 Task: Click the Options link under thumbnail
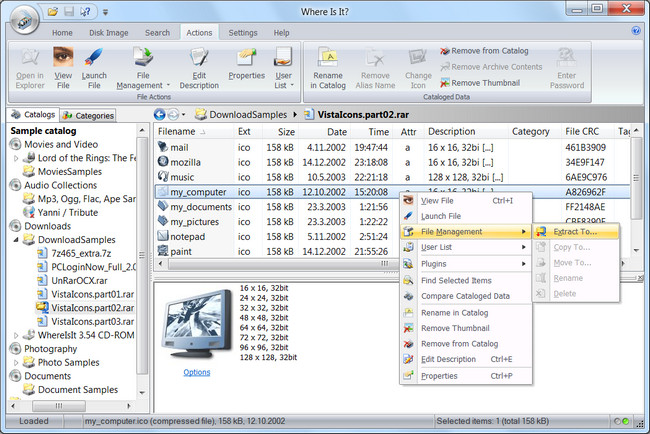[197, 372]
